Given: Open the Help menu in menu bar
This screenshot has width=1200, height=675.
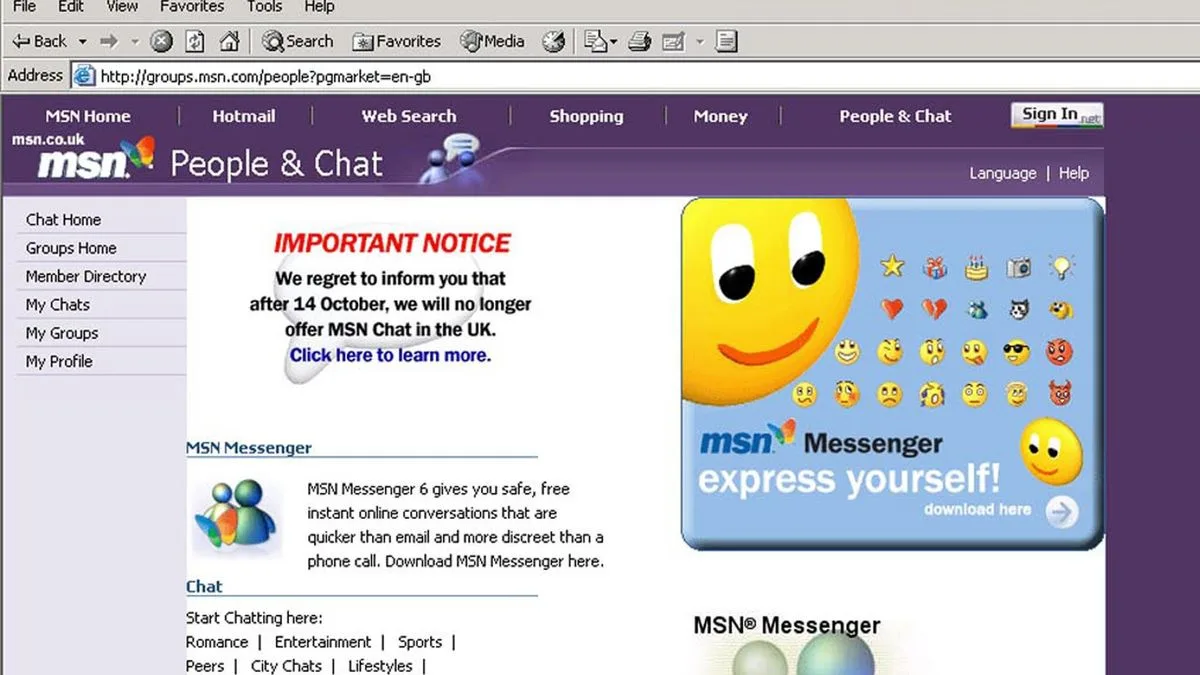Looking at the screenshot, I should [x=319, y=6].
